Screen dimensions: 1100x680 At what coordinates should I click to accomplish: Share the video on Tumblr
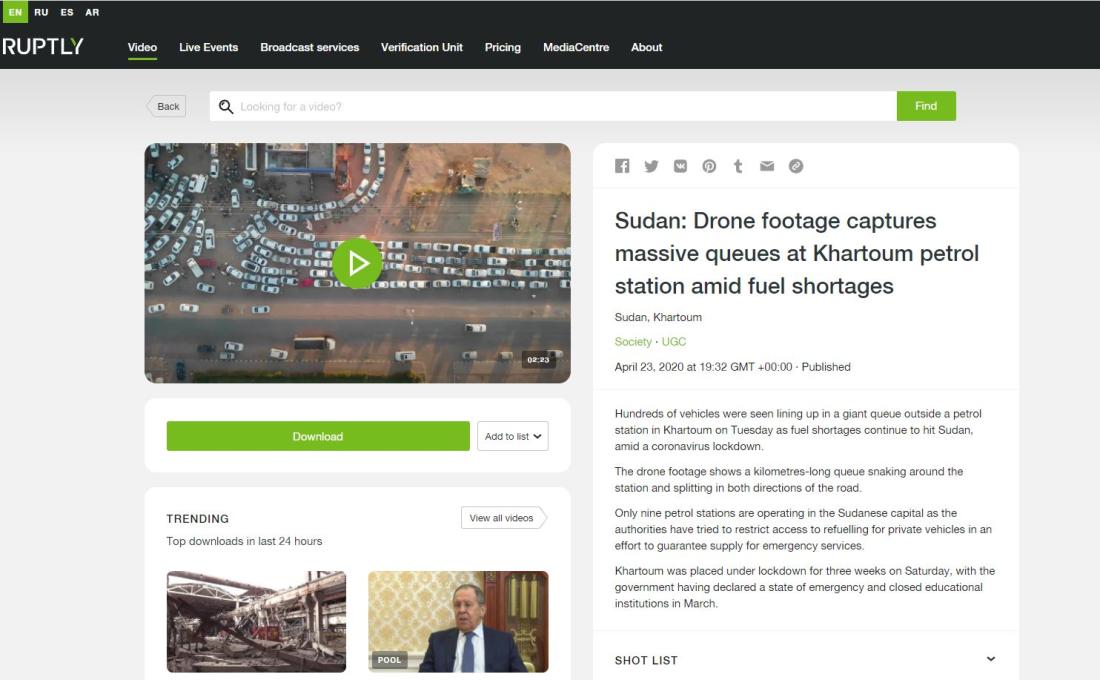pos(738,166)
